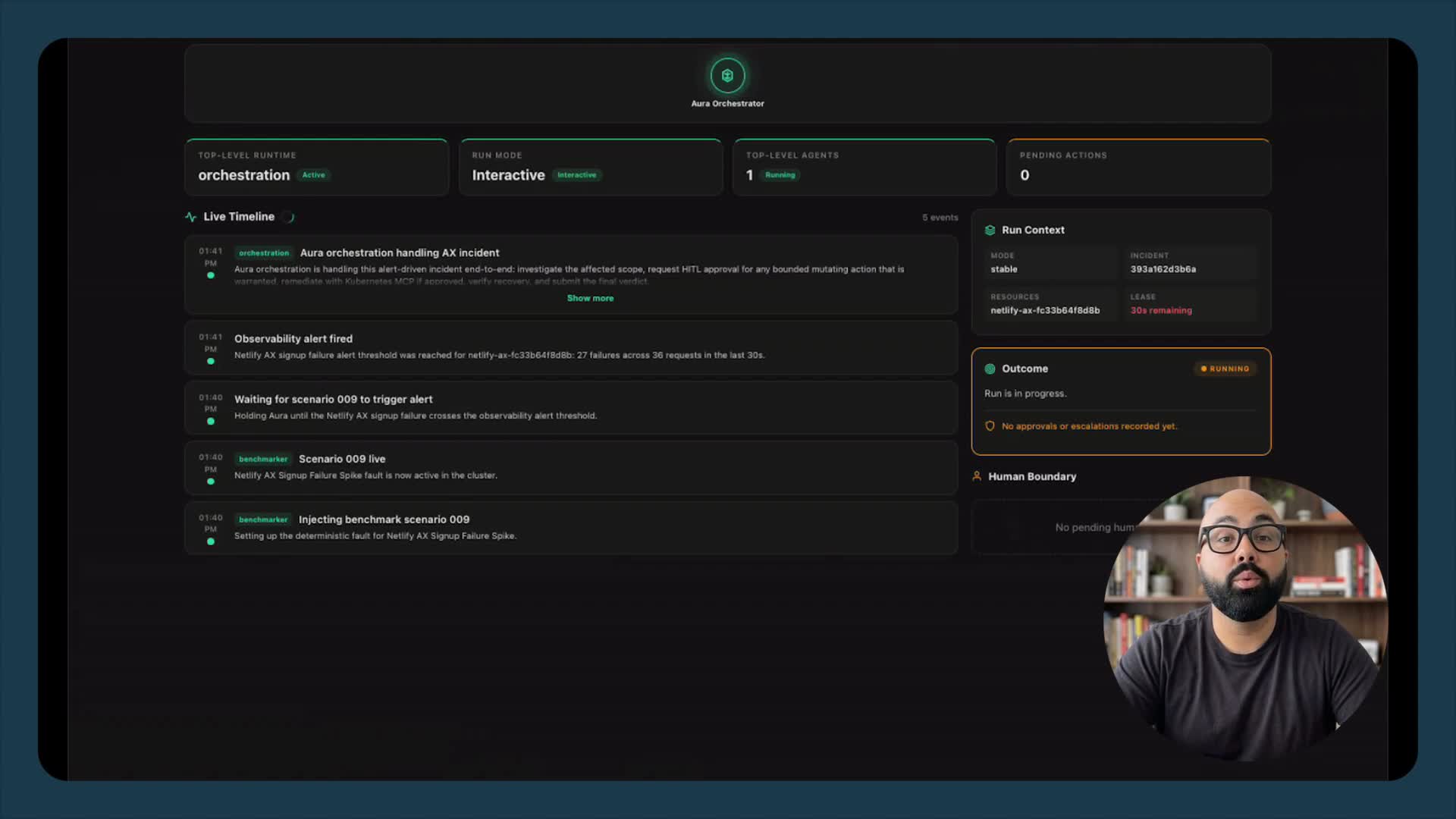This screenshot has height=819, width=1456.
Task: Click the Live Timeline loading spinner
Action: click(x=289, y=217)
